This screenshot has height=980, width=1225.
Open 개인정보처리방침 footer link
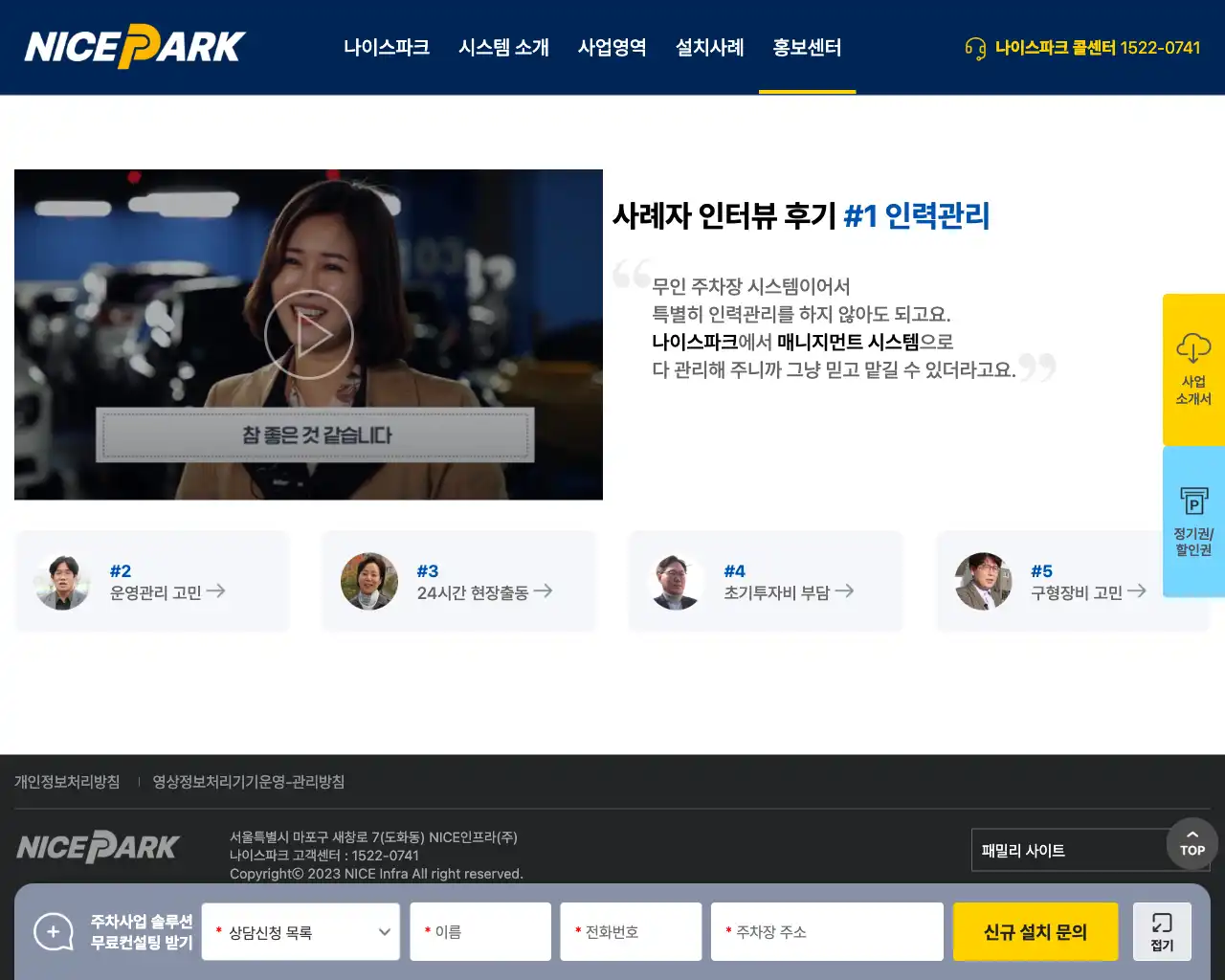coord(67,782)
